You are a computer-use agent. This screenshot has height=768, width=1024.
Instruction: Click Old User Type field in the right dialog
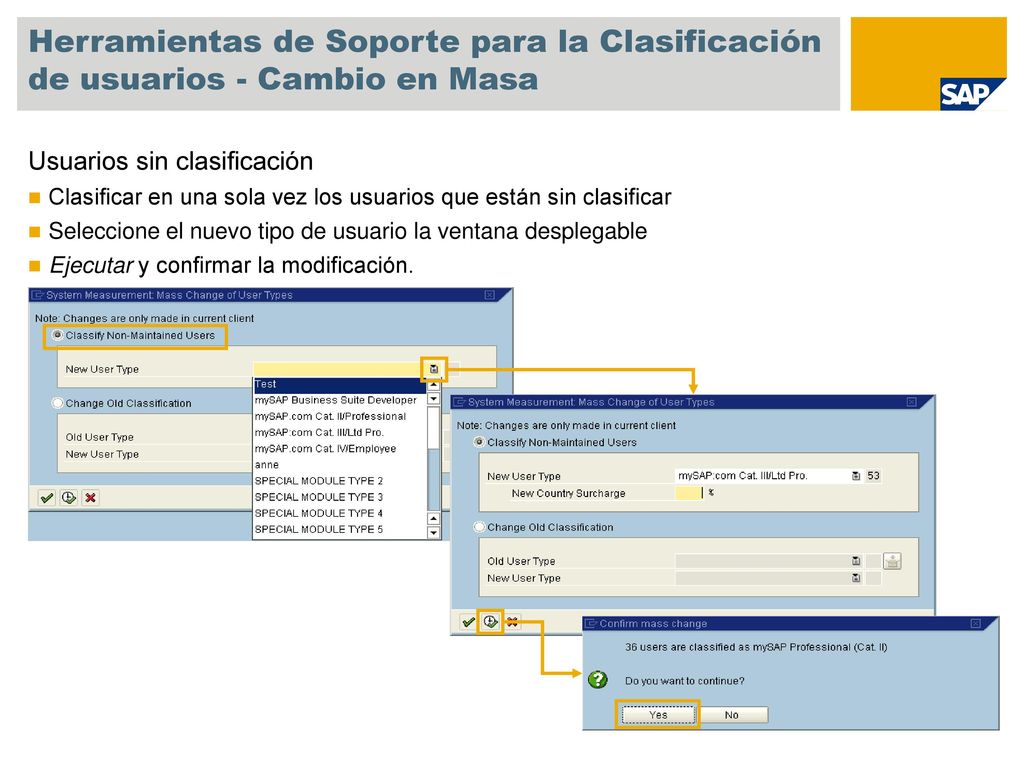click(x=762, y=561)
